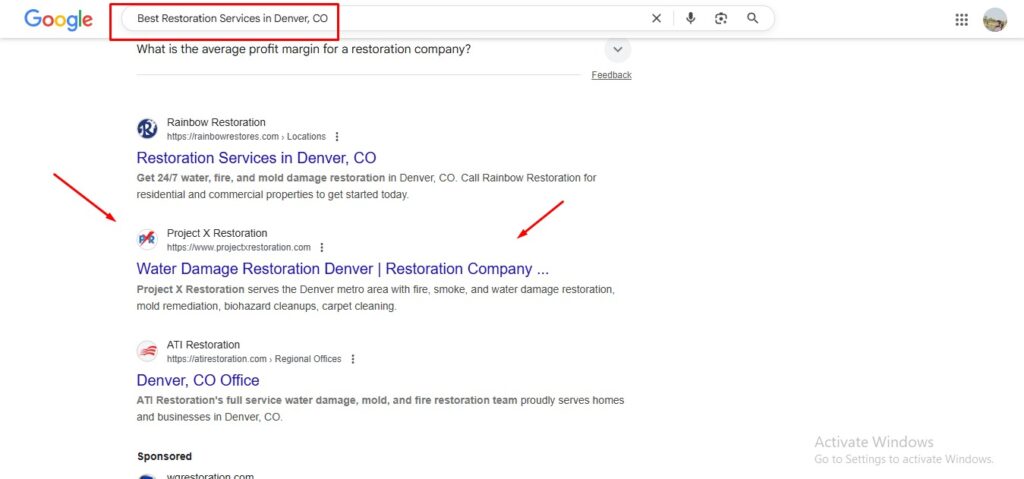1024x479 pixels.
Task: Open more options for the Project X Restoration result
Action: 322,248
